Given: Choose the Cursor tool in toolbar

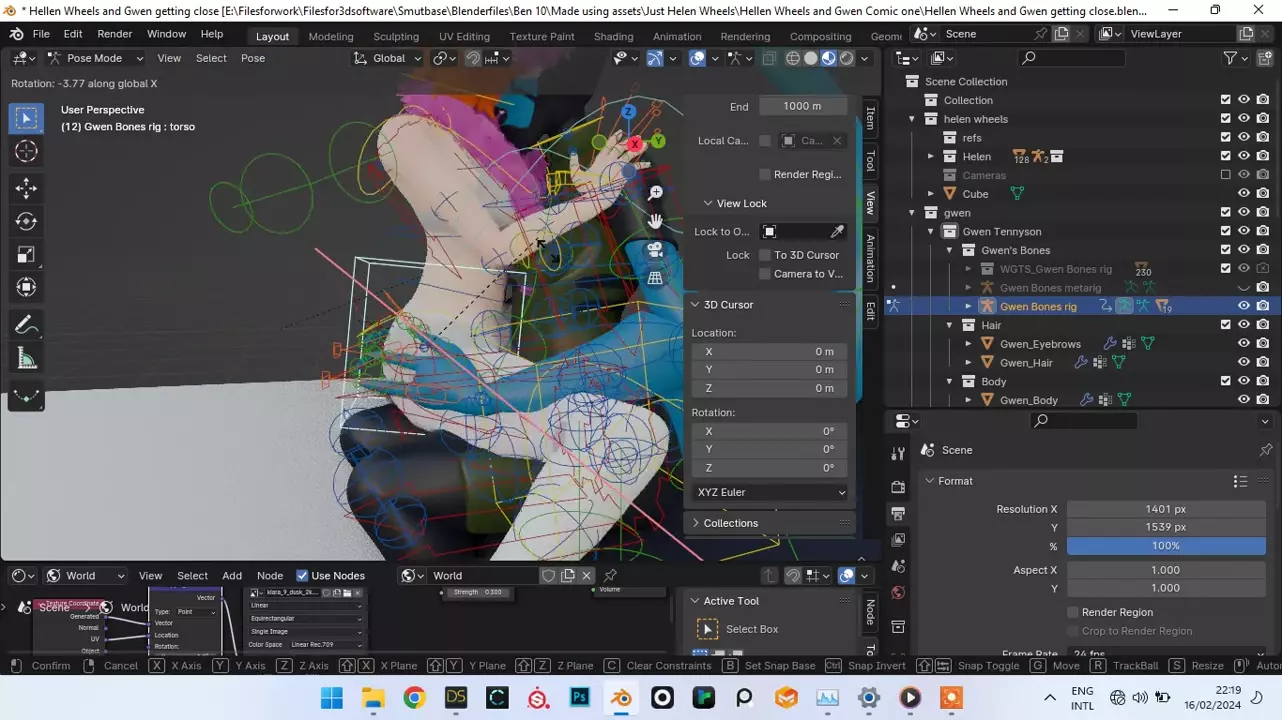Looking at the screenshot, I should pos(27,151).
